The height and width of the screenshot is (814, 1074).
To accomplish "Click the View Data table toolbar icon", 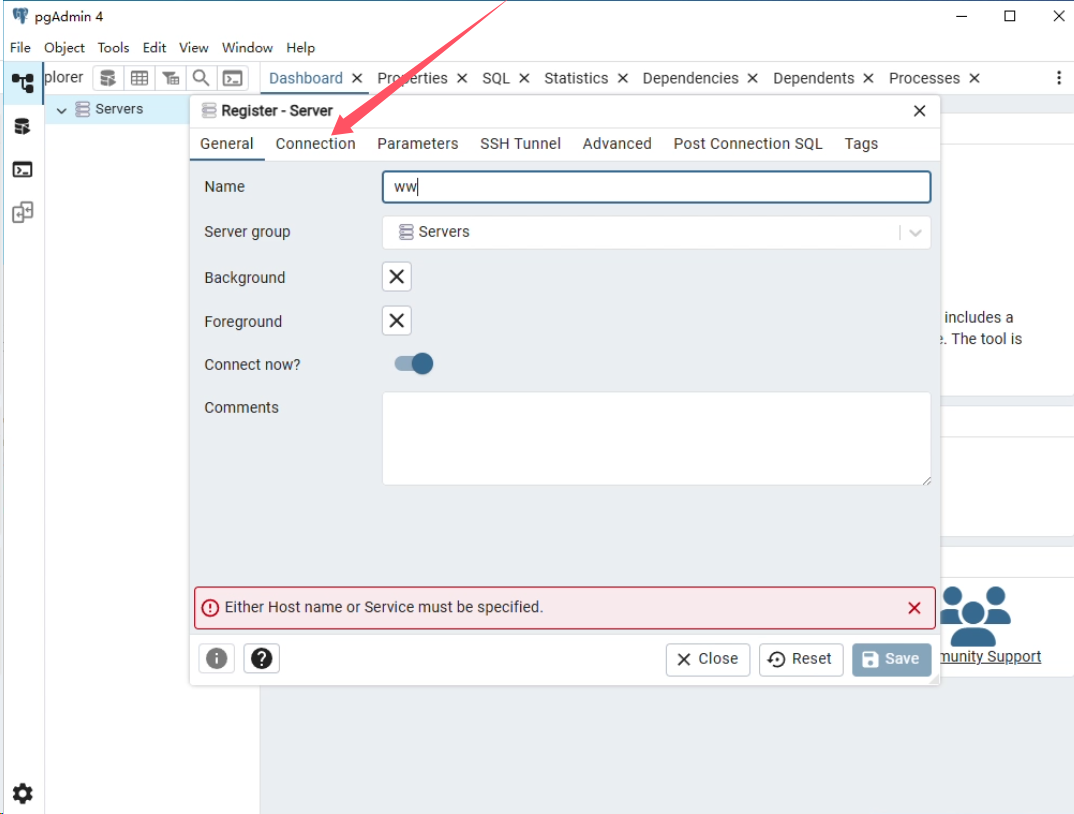I will [139, 78].
